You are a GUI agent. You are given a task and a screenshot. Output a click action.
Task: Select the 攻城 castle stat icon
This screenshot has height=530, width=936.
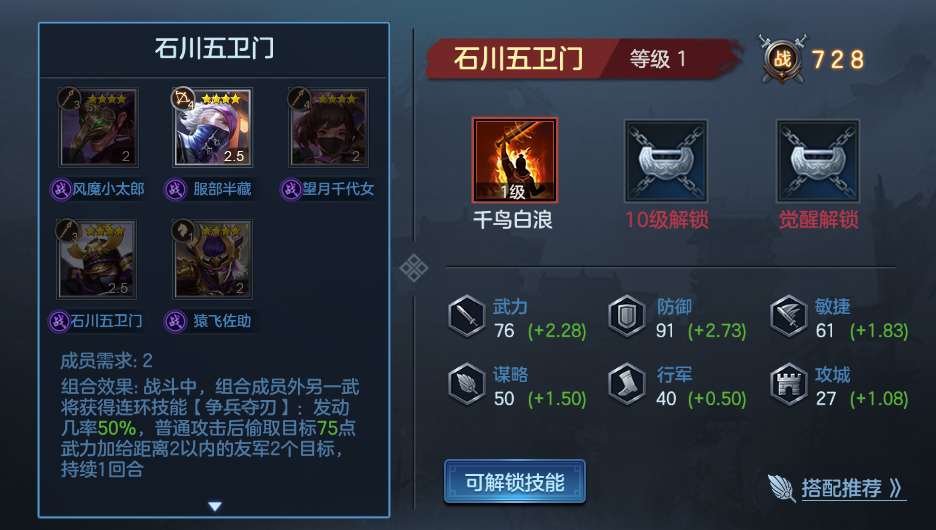[789, 384]
